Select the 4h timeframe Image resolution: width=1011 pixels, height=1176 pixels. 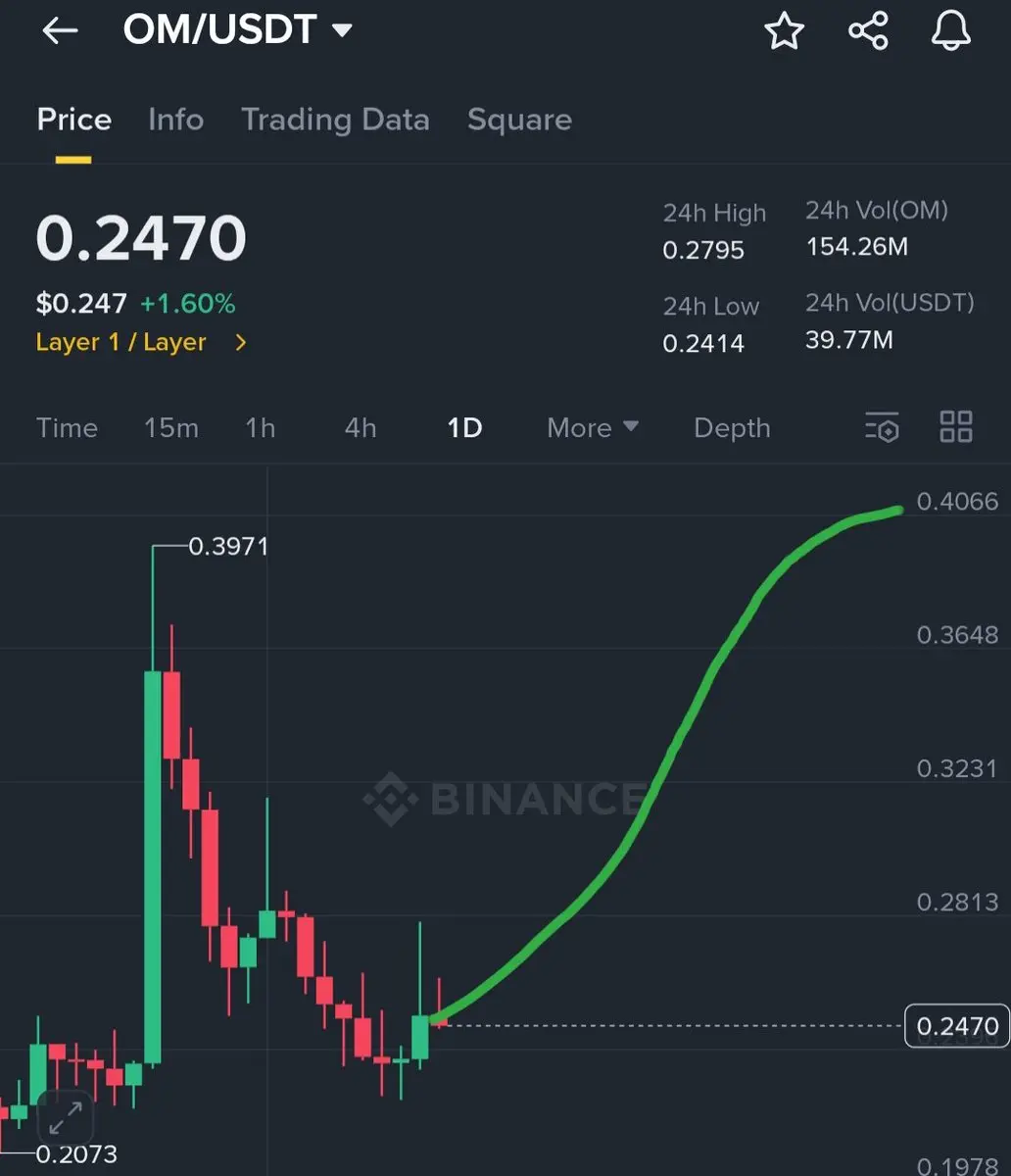361,427
